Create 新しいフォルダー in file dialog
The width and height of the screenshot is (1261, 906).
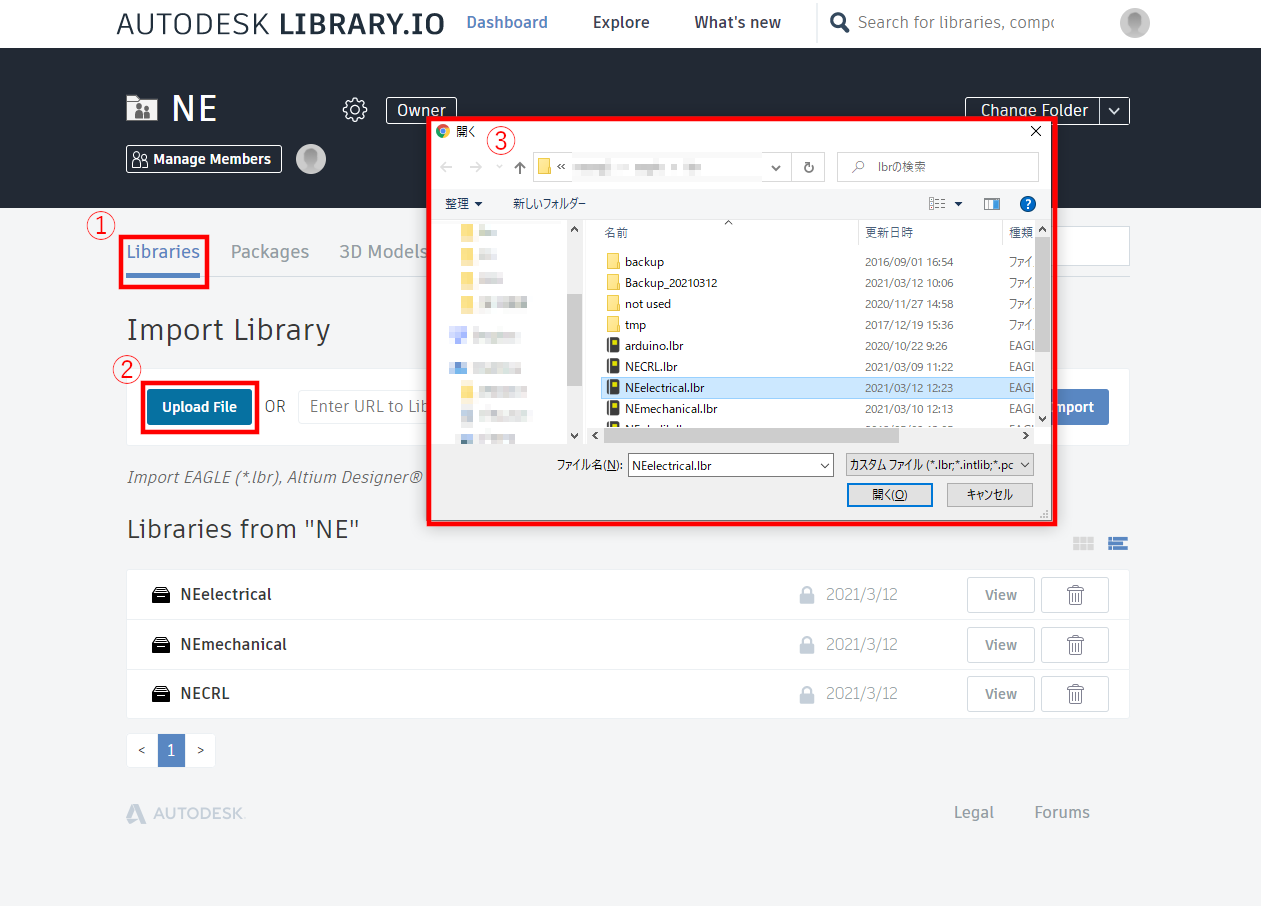pos(549,204)
